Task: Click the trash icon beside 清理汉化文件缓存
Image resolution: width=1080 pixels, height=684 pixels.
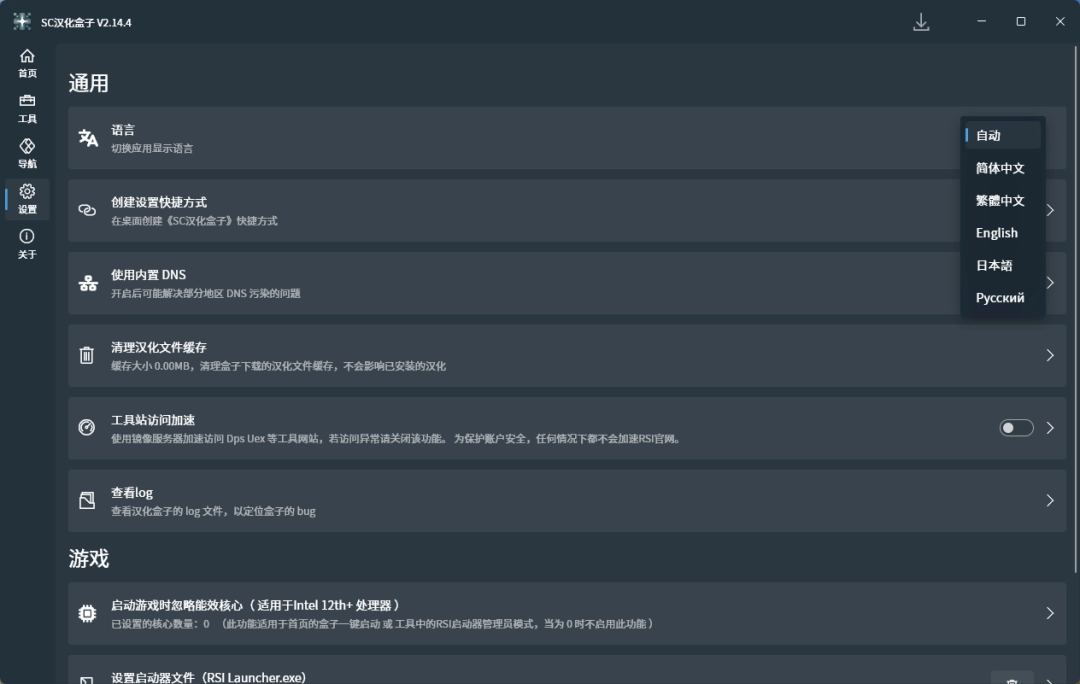Action: (x=87, y=355)
